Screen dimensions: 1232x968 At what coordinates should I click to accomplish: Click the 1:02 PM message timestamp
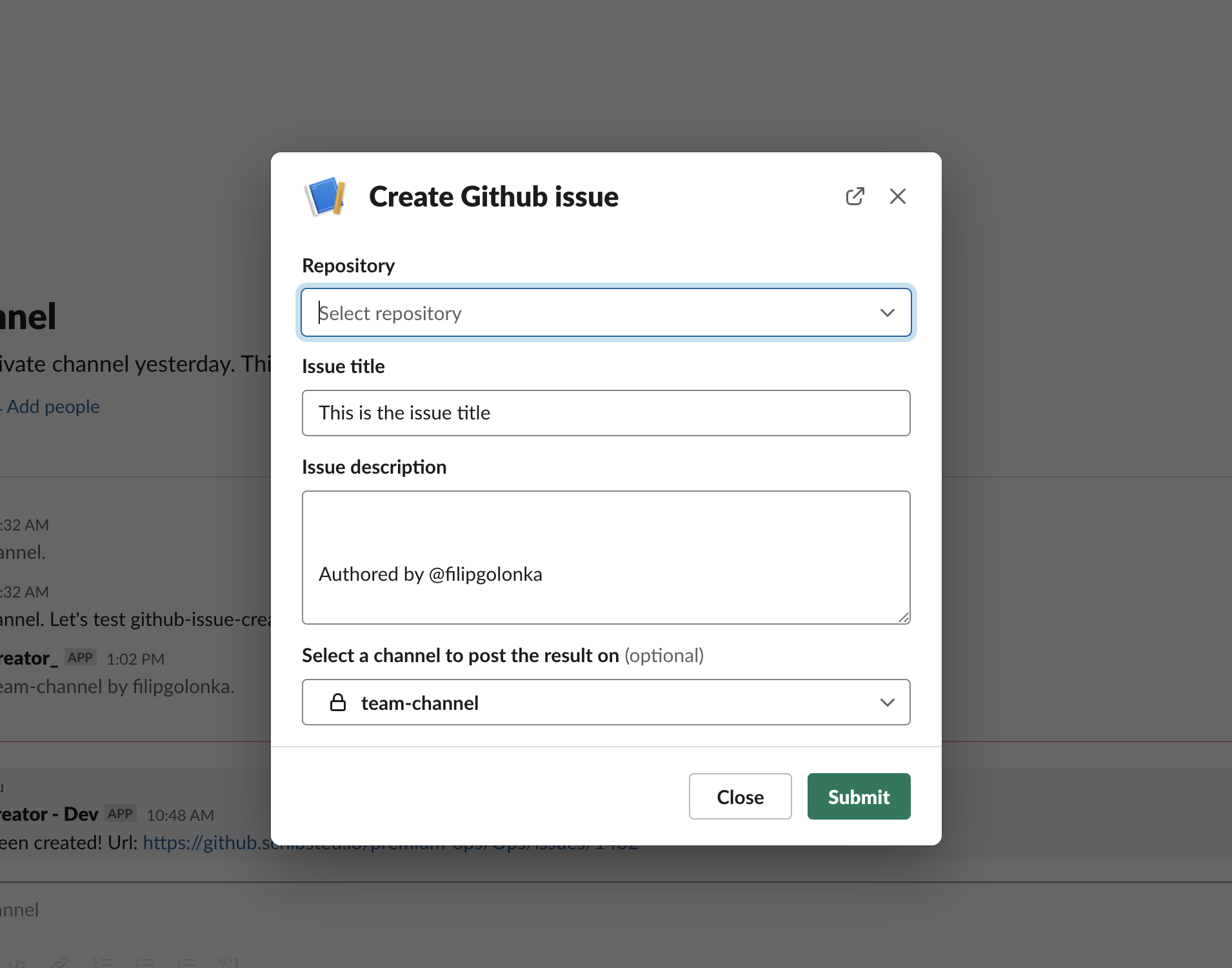pos(135,659)
